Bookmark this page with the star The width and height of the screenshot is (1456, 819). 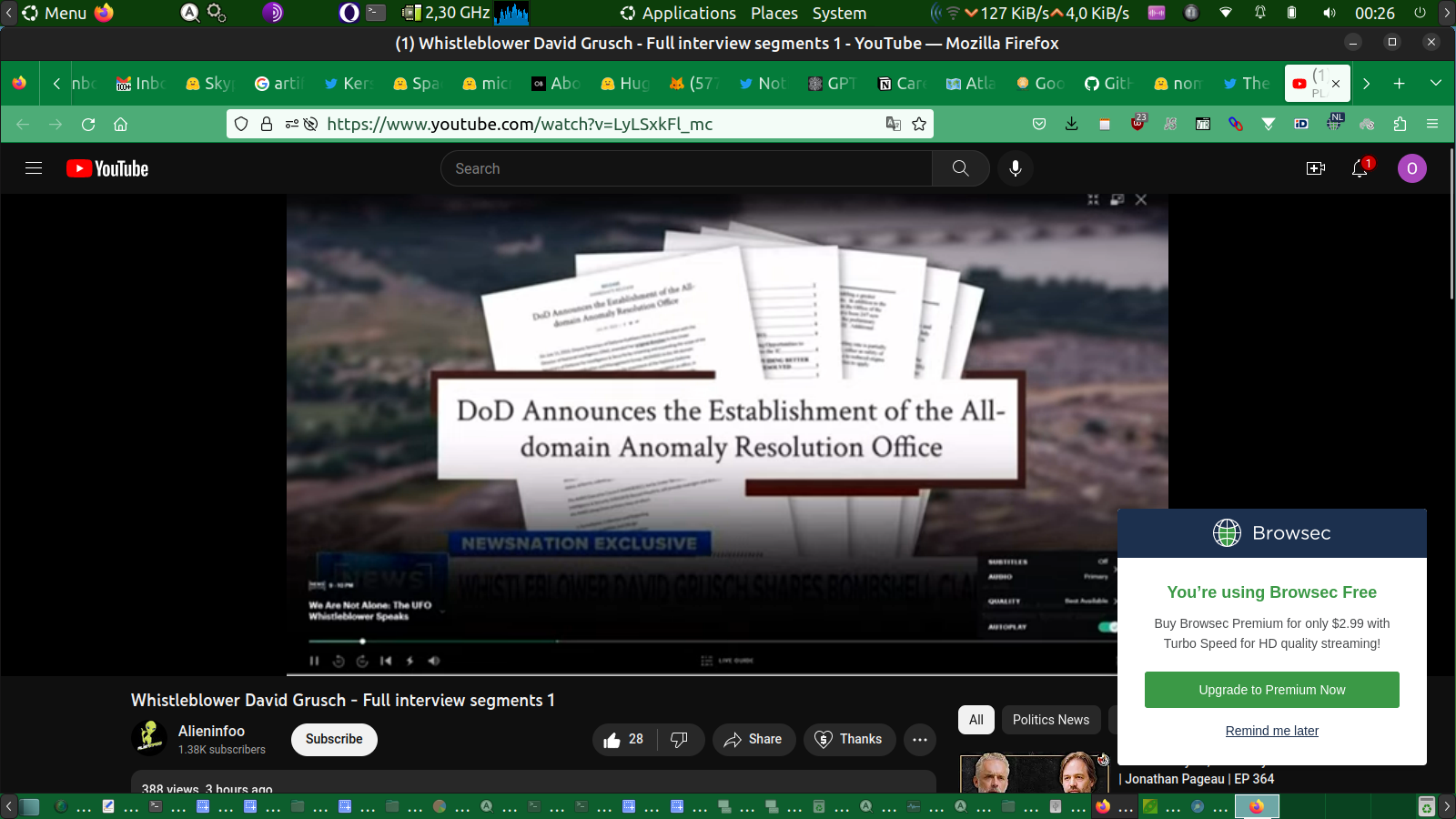[x=919, y=125]
